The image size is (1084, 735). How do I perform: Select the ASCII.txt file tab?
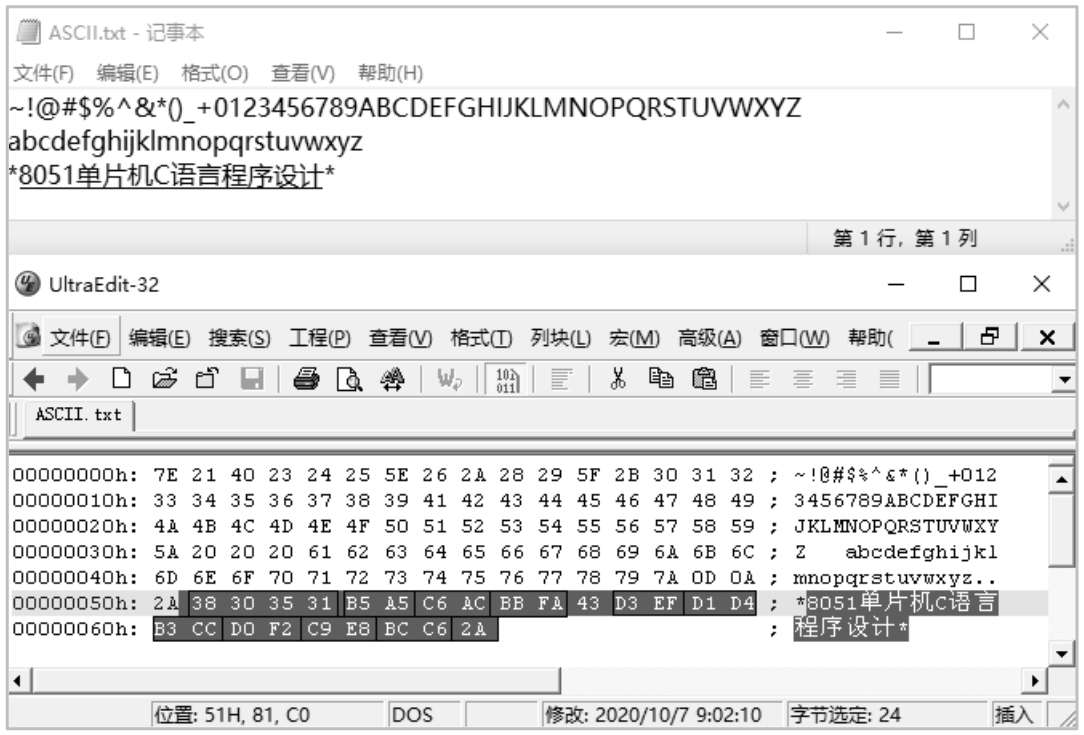[x=78, y=415]
